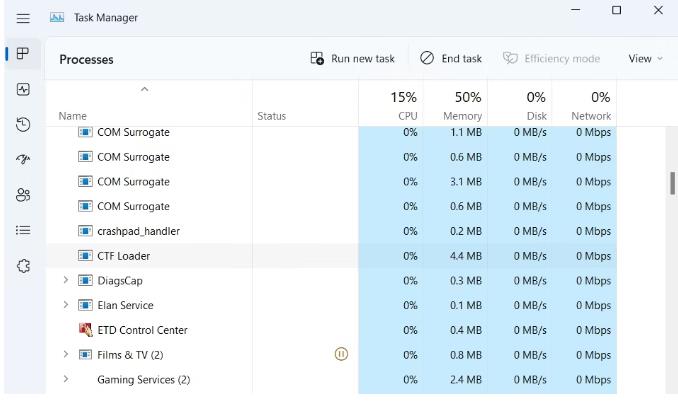The image size is (678, 411).
Task: Click the End task button
Action: [451, 58]
